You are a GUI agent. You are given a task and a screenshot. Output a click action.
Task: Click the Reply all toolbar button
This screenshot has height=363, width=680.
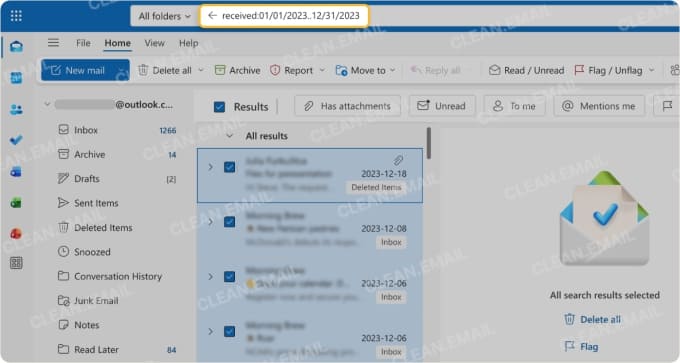[435, 70]
